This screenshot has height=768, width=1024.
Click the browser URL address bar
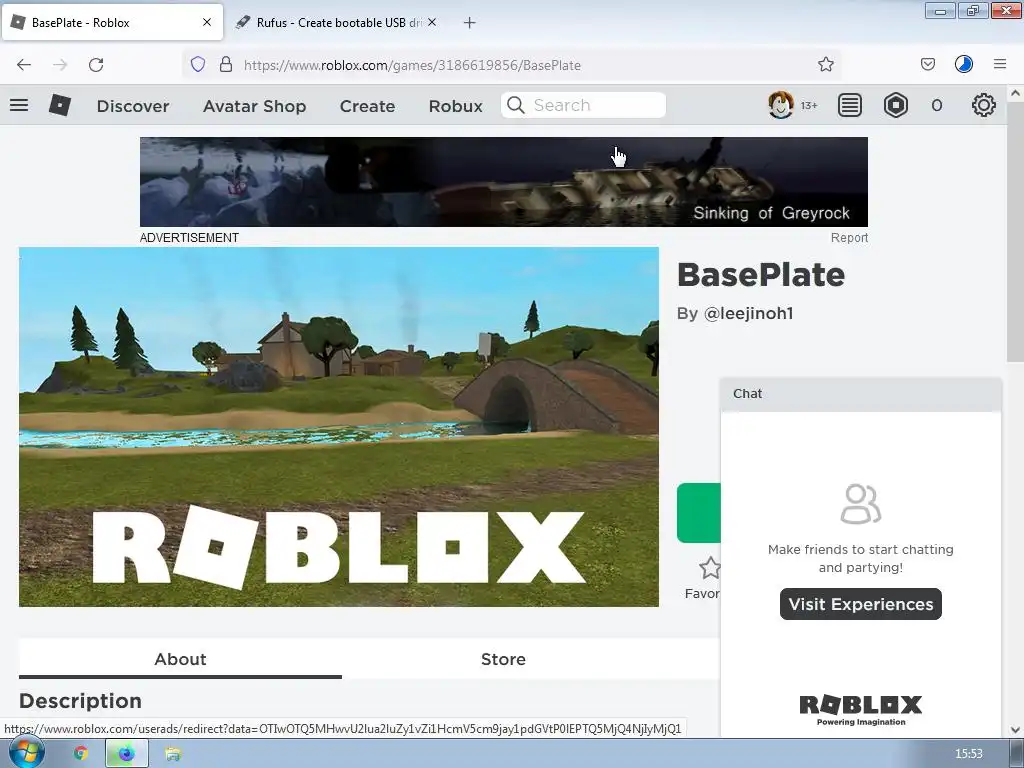[x=511, y=65]
